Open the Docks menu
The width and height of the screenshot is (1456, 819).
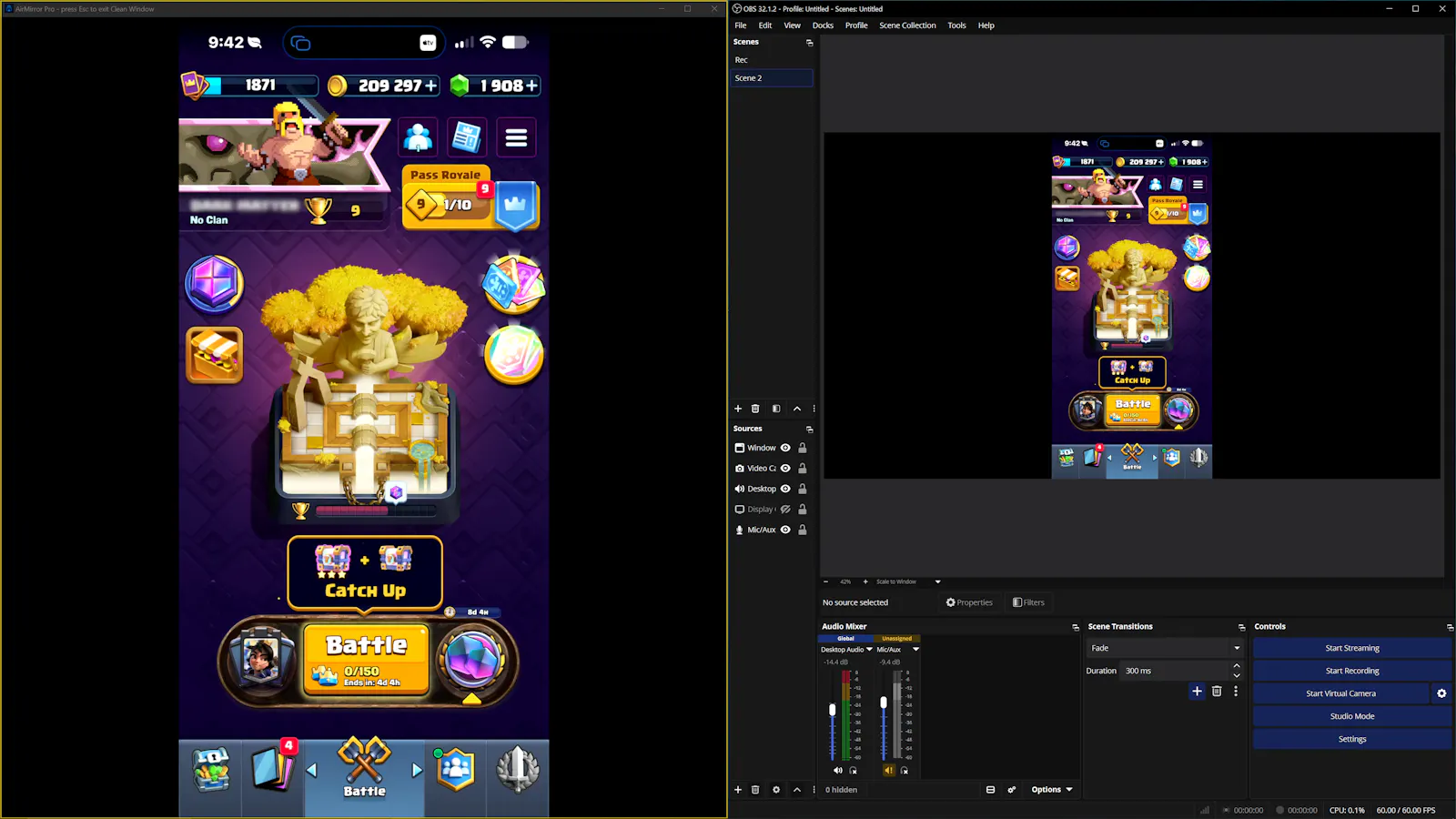[x=823, y=25]
